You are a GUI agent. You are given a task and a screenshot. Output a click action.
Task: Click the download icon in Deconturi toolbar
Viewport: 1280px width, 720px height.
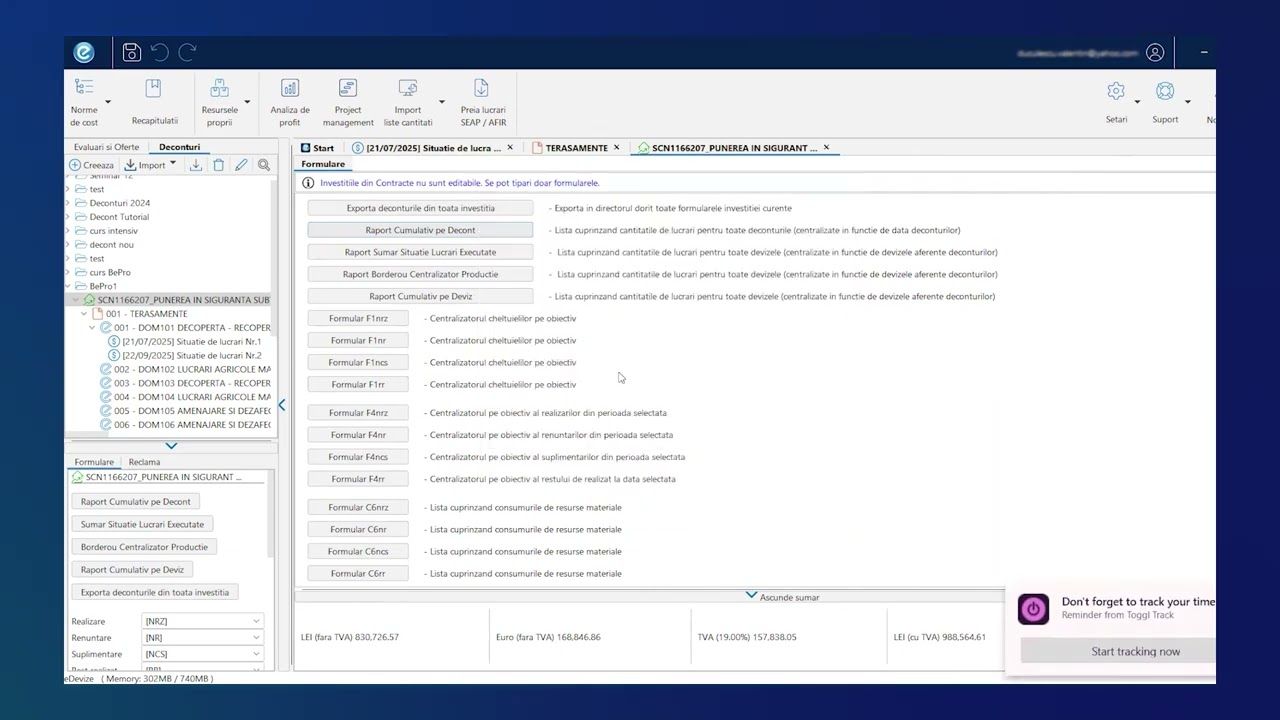coord(196,165)
